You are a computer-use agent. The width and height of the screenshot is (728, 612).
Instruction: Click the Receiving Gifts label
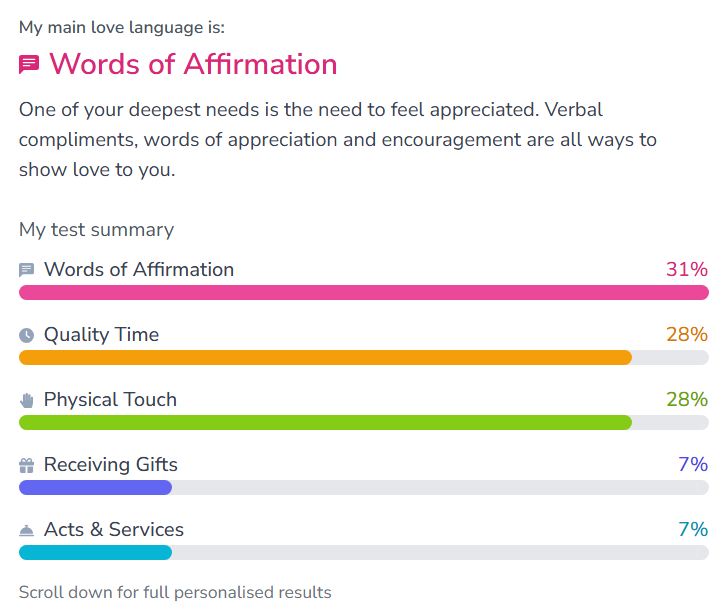[111, 465]
